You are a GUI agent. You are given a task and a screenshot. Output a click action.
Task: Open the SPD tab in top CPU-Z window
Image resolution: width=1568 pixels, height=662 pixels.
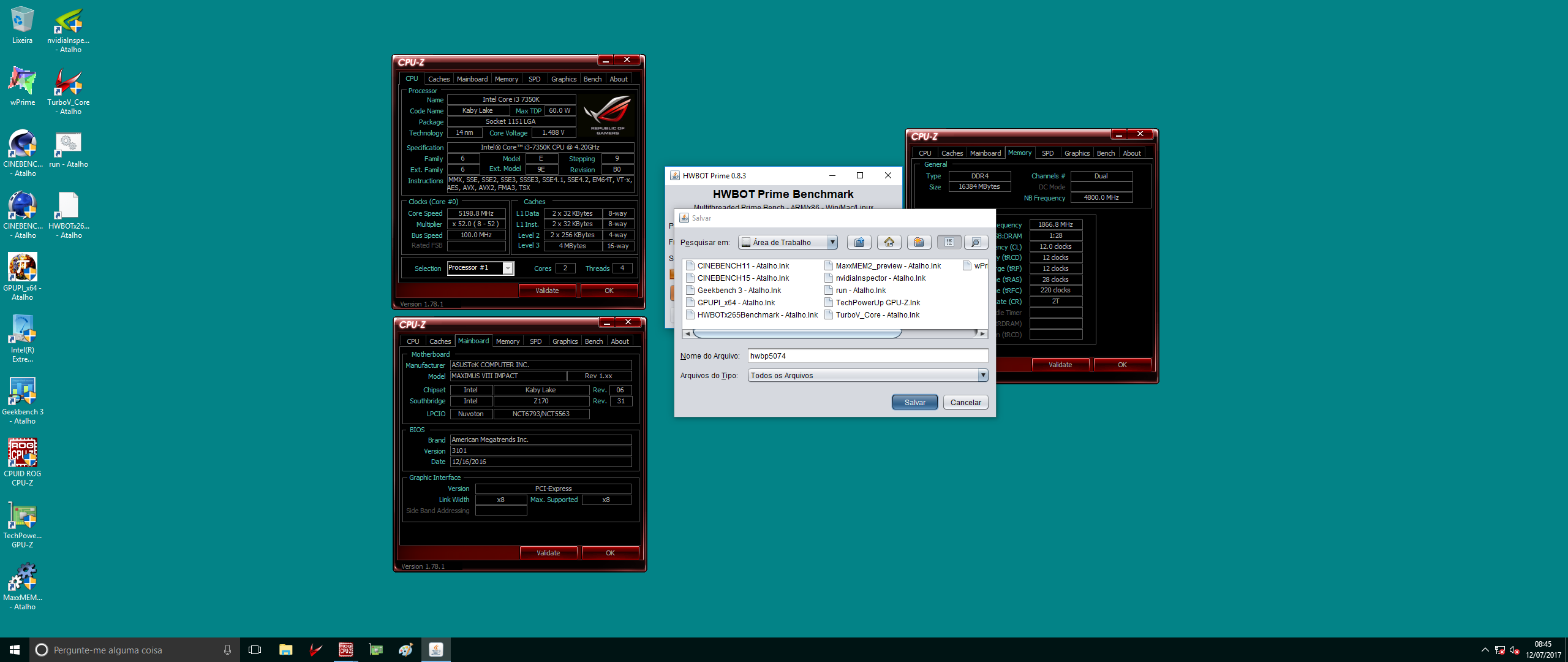tap(534, 79)
